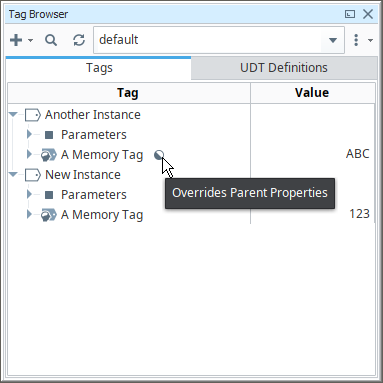This screenshot has height=383, width=383.
Task: Open the search tags magnifier icon
Action: coord(51,40)
